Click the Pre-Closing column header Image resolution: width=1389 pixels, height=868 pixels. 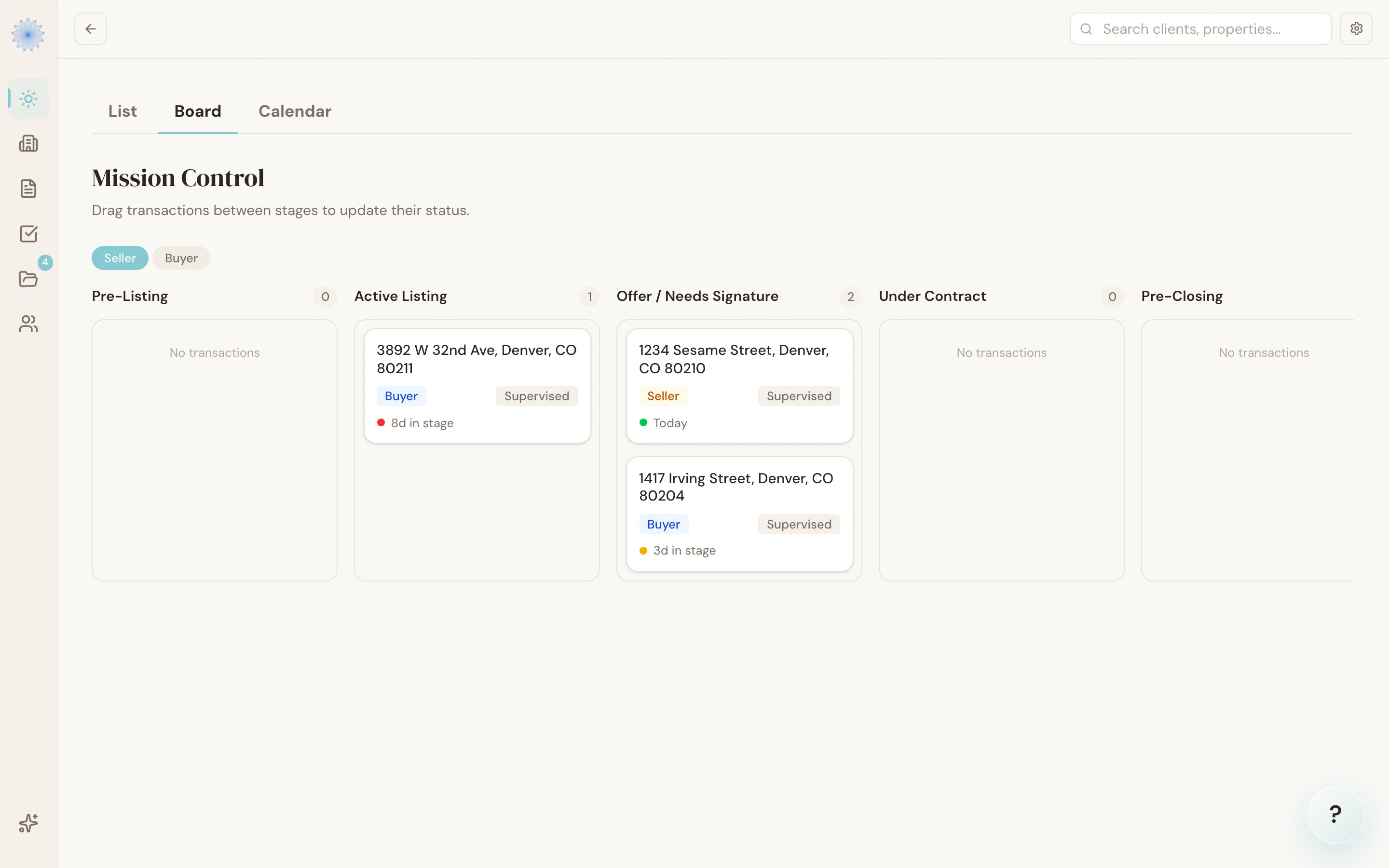pyautogui.click(x=1182, y=296)
